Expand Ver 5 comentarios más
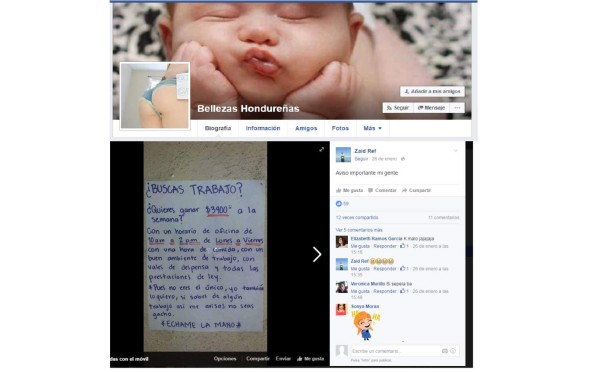The width and height of the screenshot is (600, 372). pos(359,230)
